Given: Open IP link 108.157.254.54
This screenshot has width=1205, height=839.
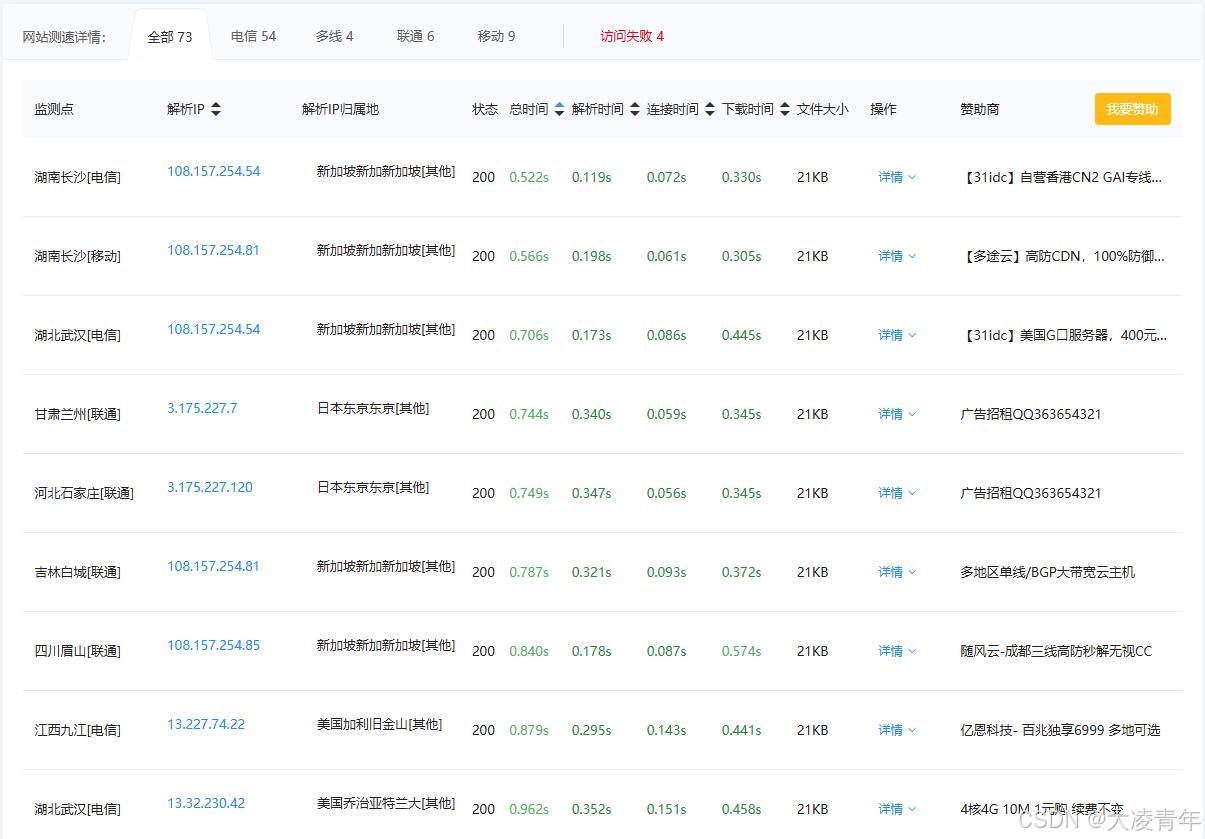Looking at the screenshot, I should coord(212,171).
